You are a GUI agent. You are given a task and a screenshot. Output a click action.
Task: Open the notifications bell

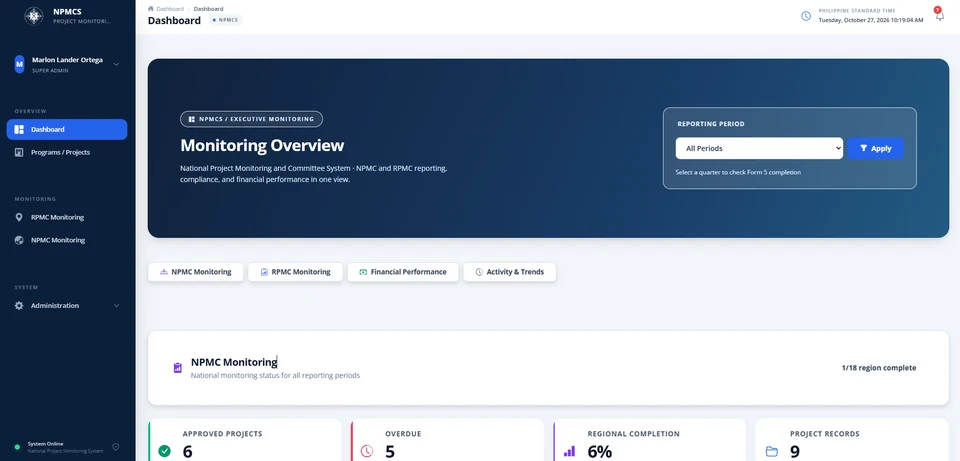point(940,16)
